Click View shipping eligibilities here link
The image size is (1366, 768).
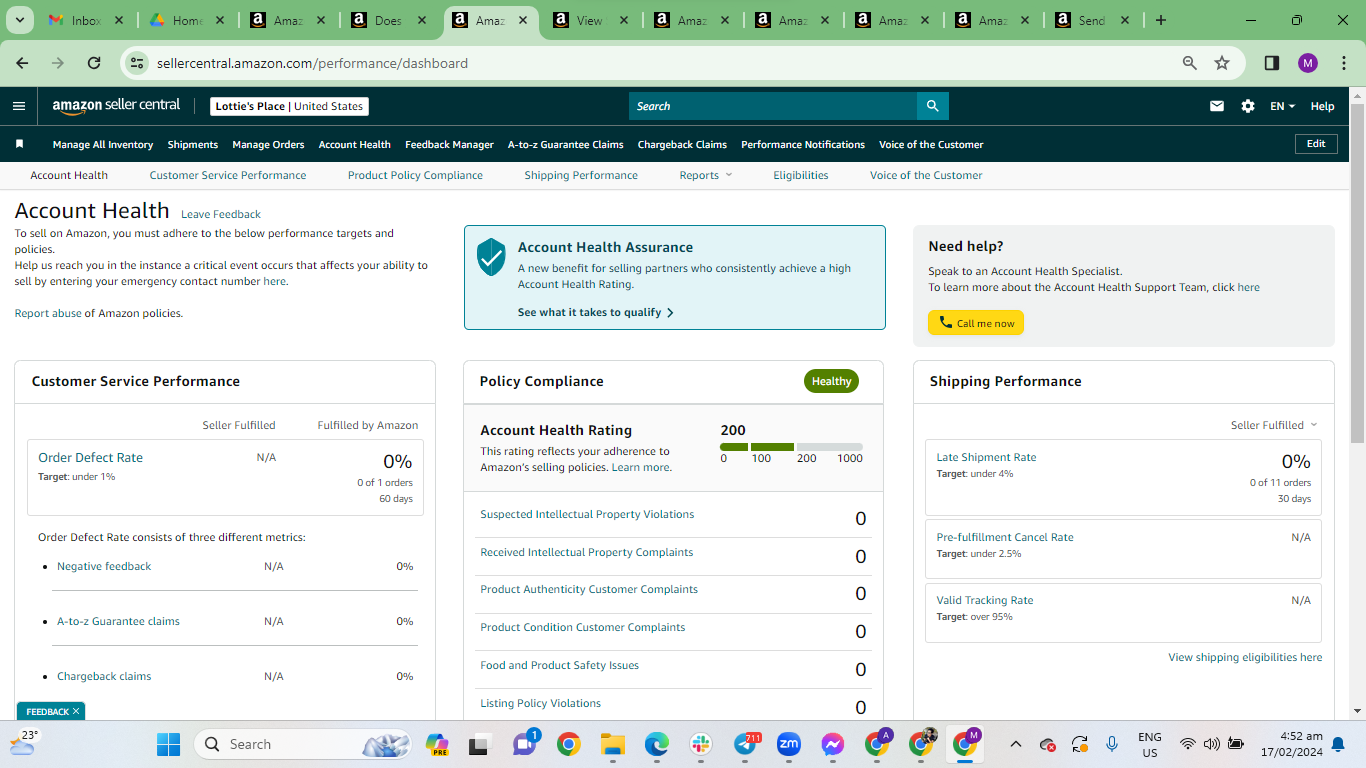point(1245,657)
